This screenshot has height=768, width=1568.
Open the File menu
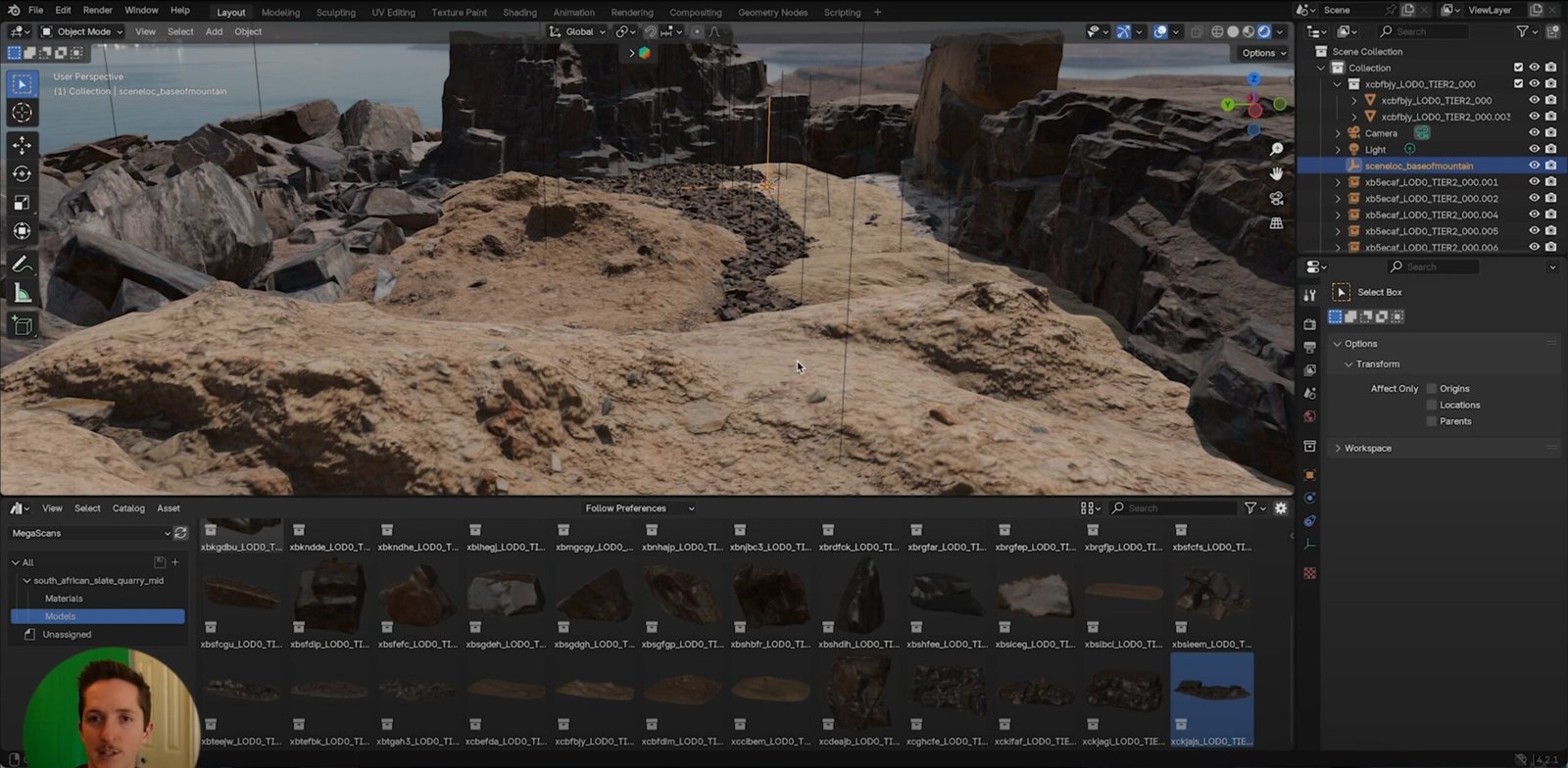[x=35, y=10]
